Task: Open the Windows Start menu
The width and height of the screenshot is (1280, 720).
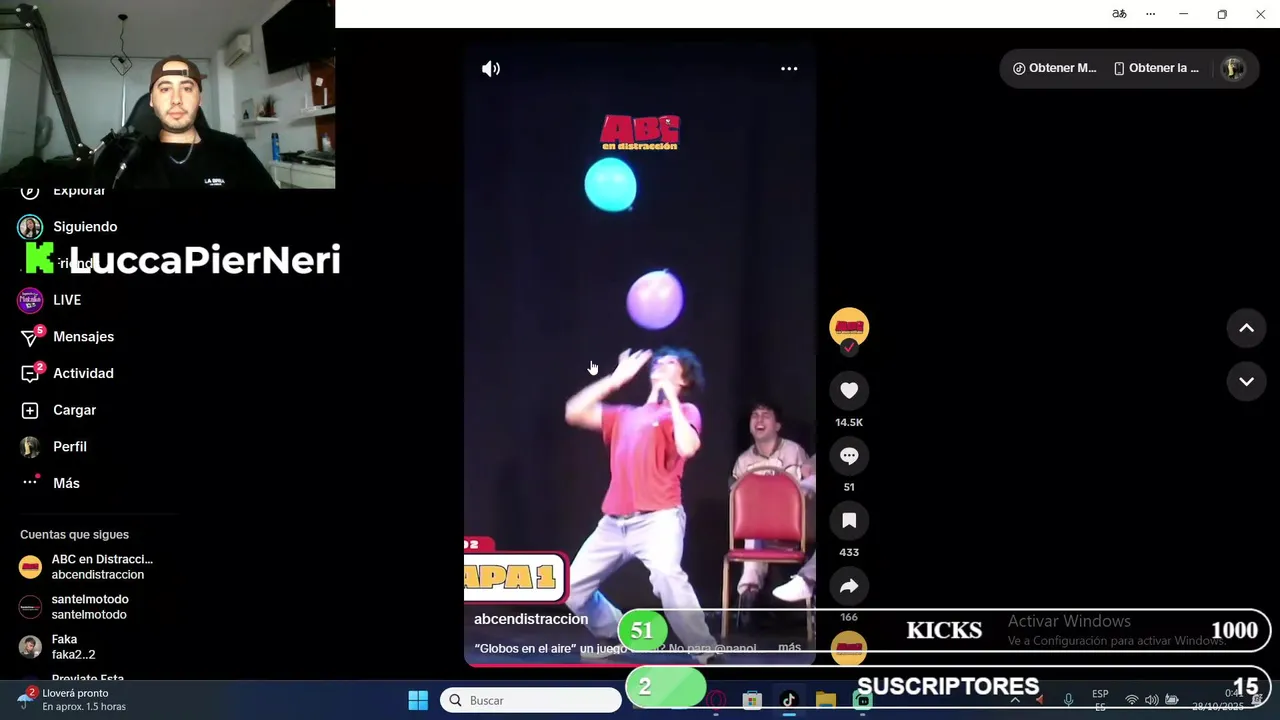Action: point(418,700)
